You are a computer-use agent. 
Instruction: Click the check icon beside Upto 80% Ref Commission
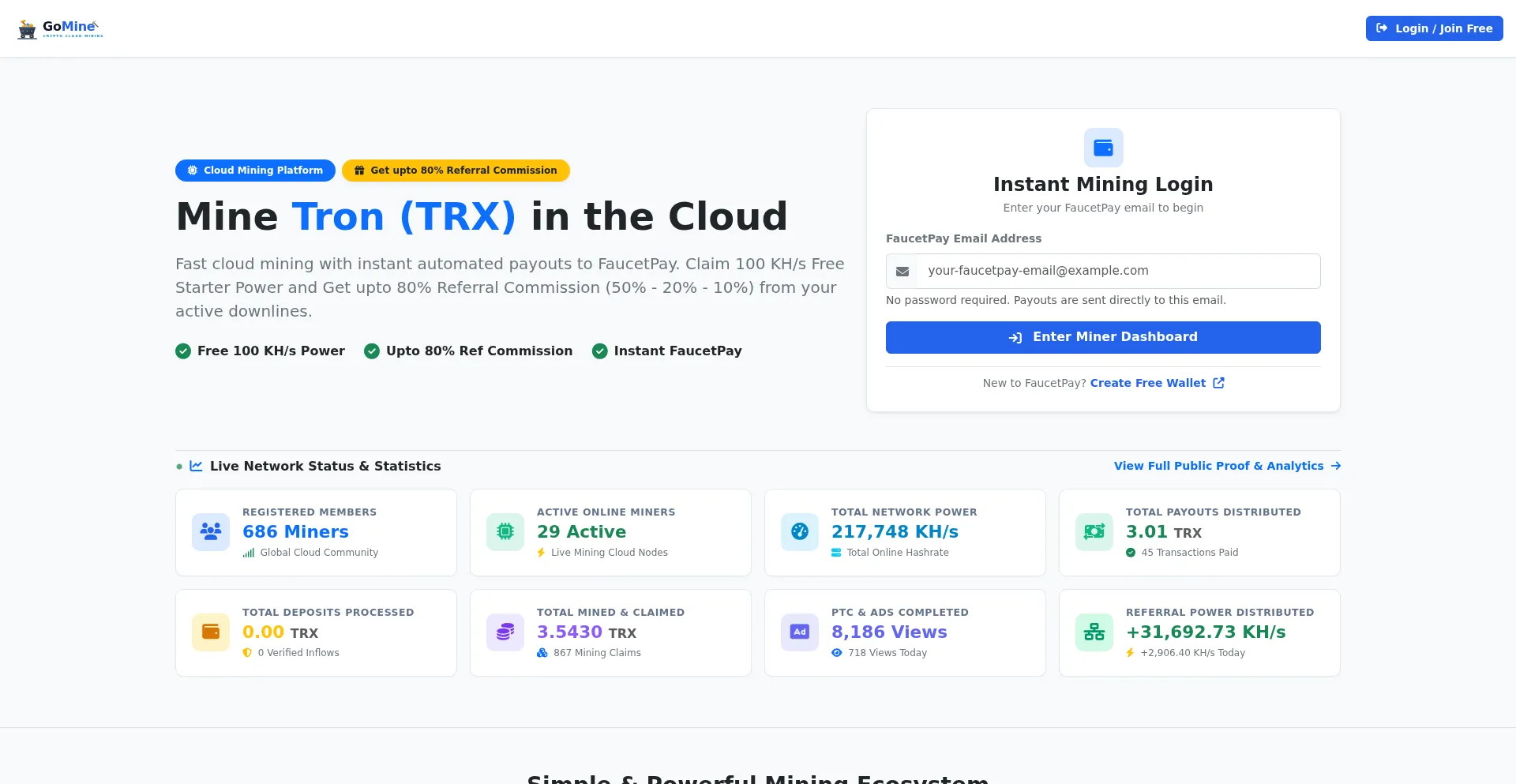372,351
